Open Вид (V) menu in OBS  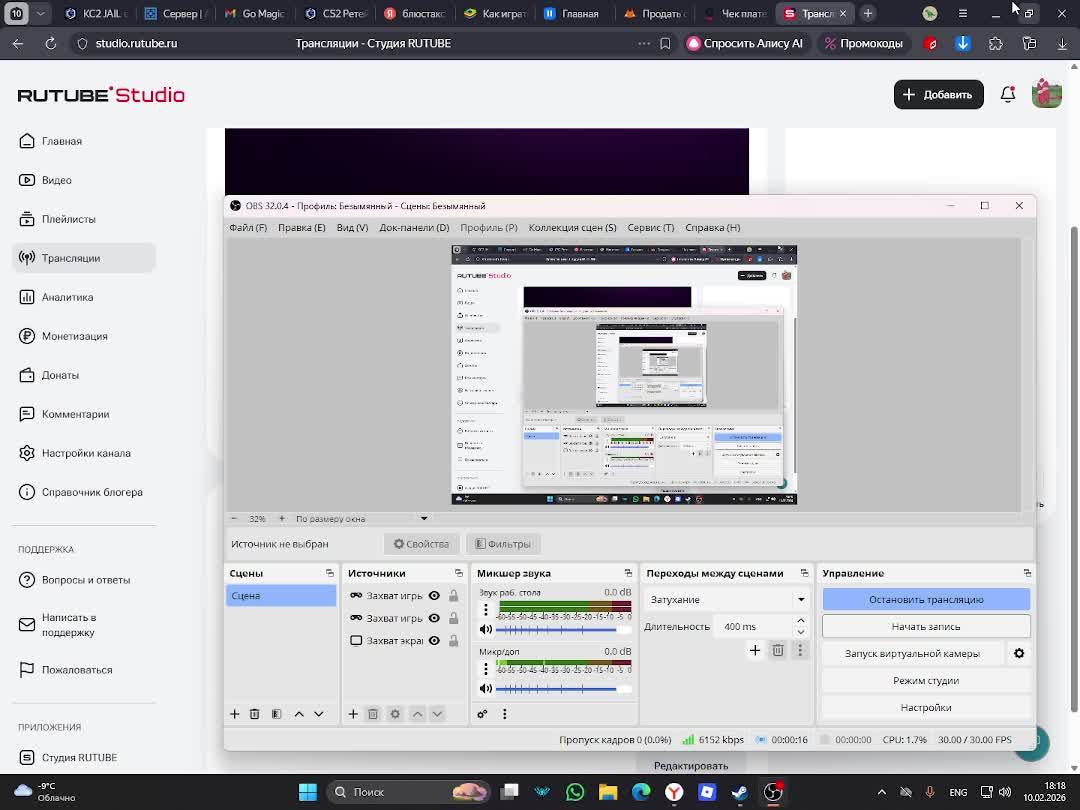[353, 228]
